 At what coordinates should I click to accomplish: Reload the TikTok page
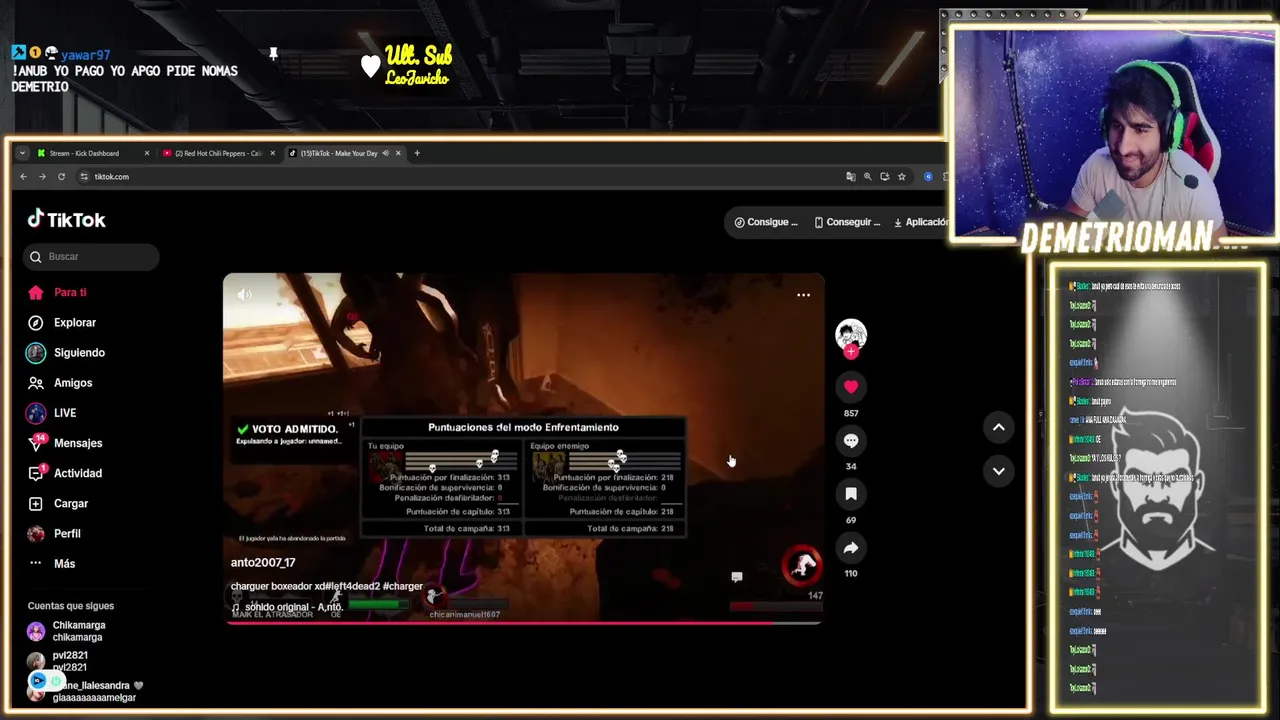click(x=61, y=176)
